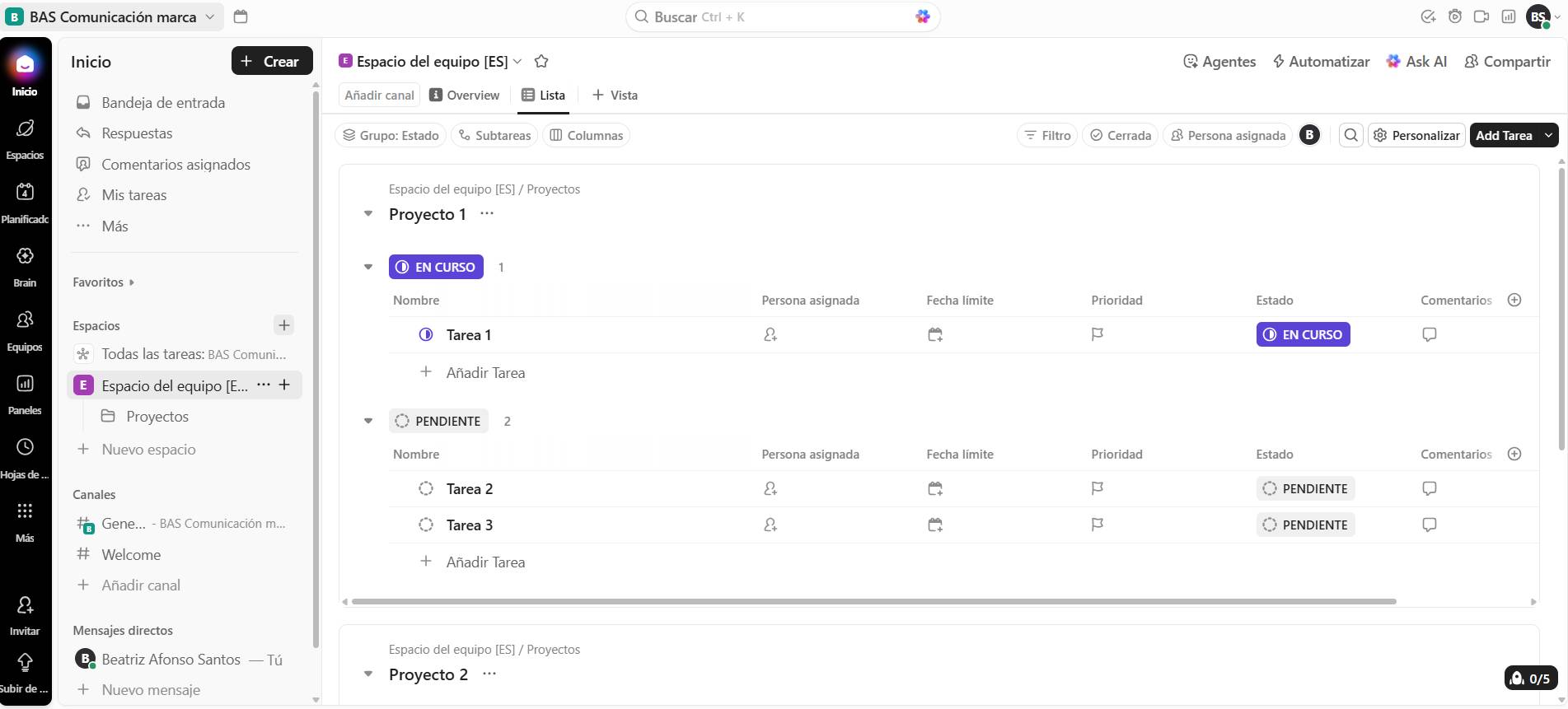This screenshot has height=709, width=1568.
Task: Click plus icon next to Espacios header
Action: tap(284, 325)
